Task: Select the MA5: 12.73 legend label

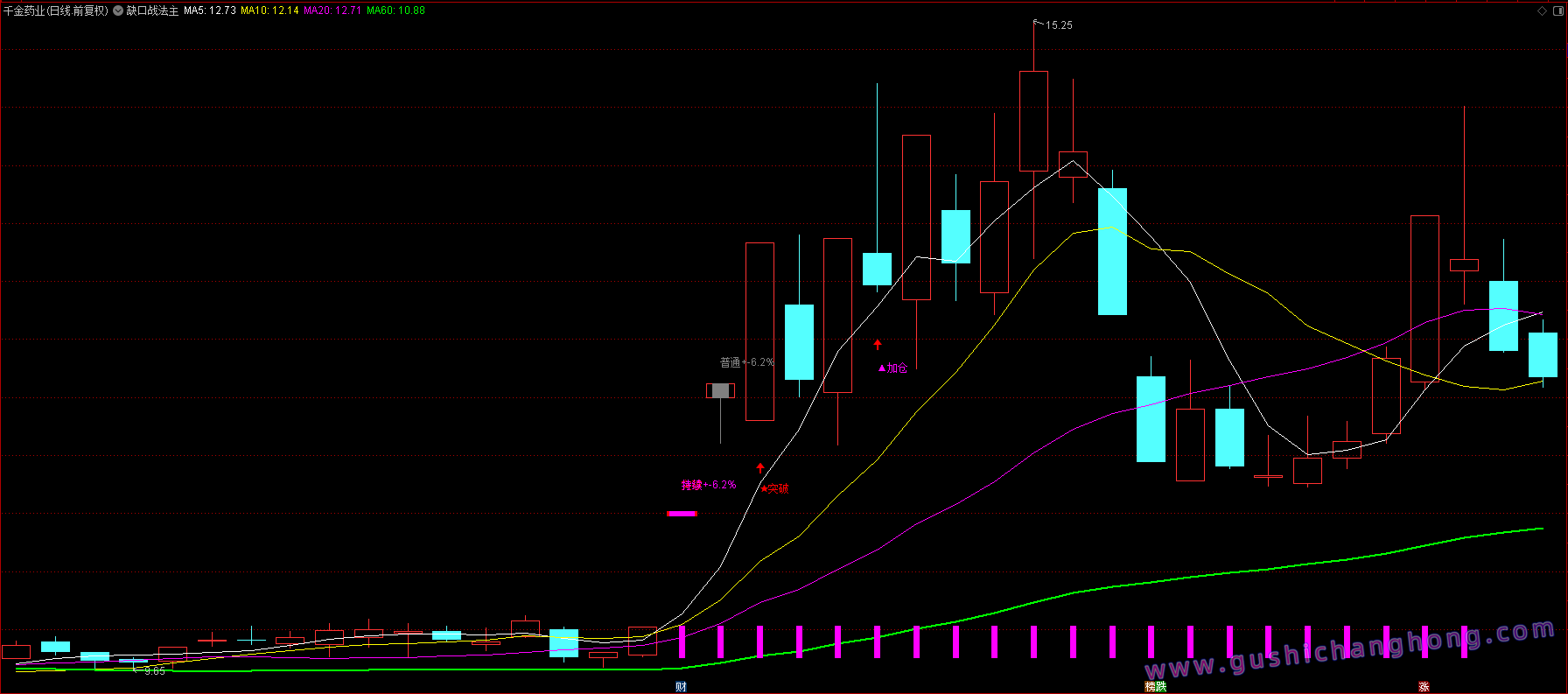Action: (x=210, y=11)
